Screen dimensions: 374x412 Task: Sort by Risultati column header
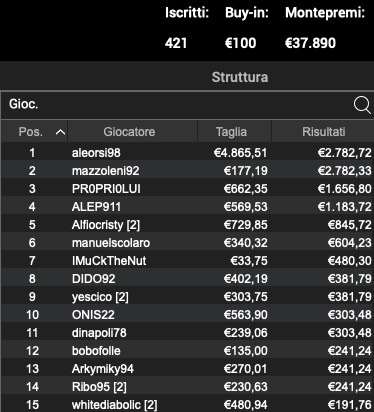point(324,132)
